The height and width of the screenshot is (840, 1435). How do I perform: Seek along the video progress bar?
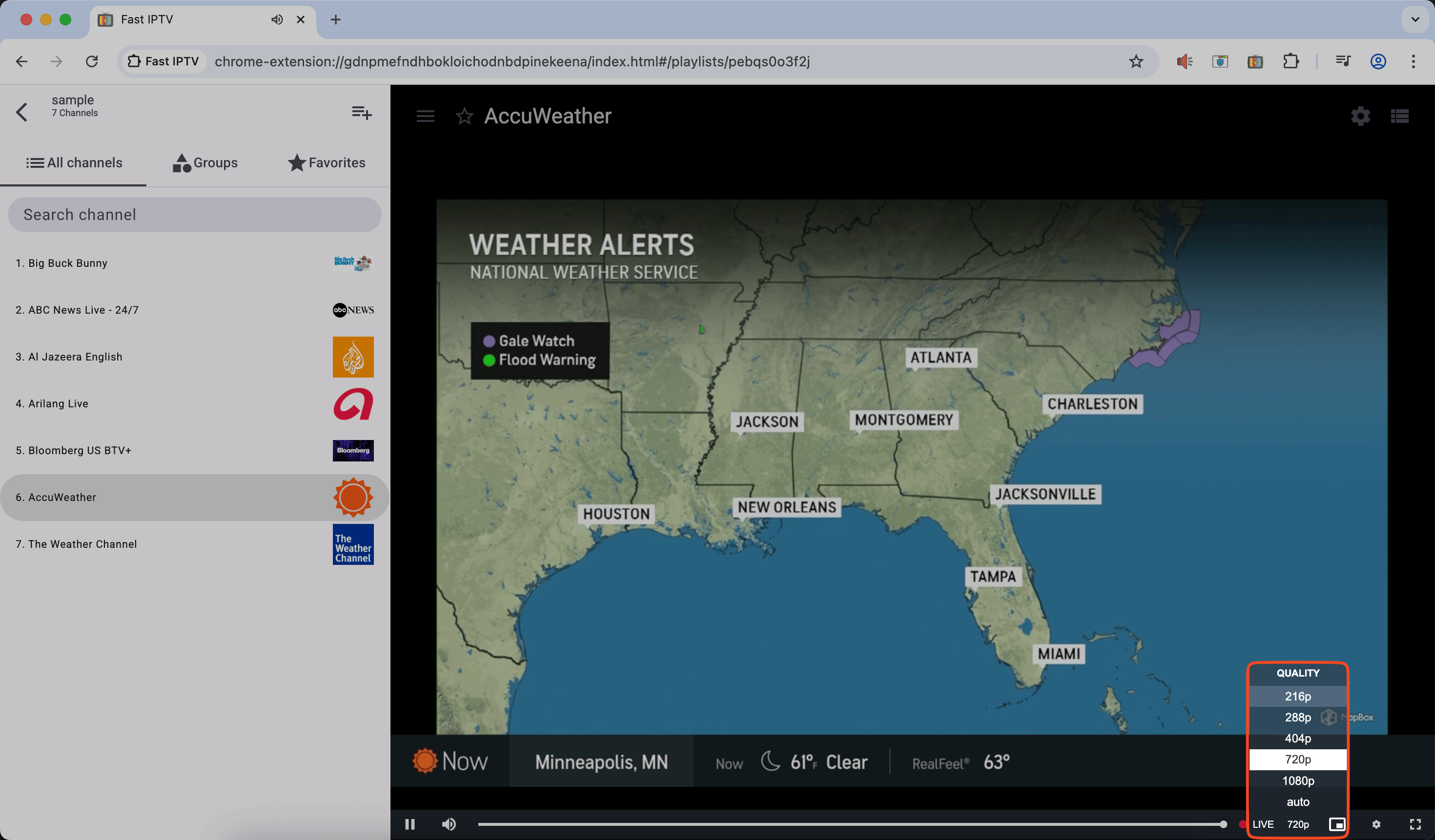852,824
